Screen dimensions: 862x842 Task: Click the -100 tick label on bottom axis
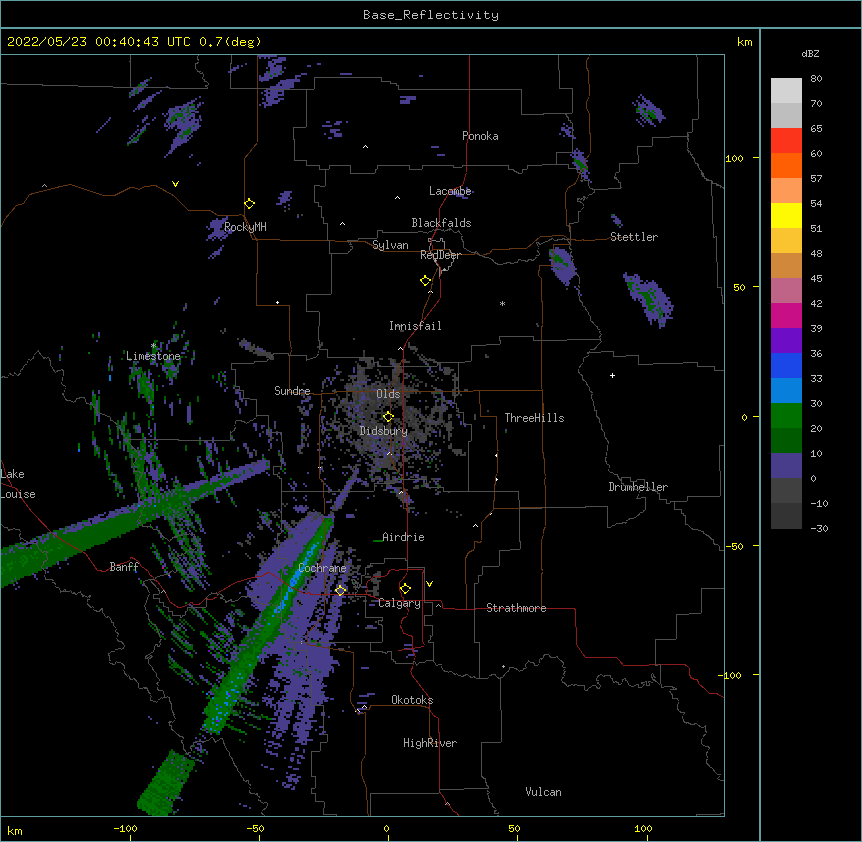coord(126,828)
